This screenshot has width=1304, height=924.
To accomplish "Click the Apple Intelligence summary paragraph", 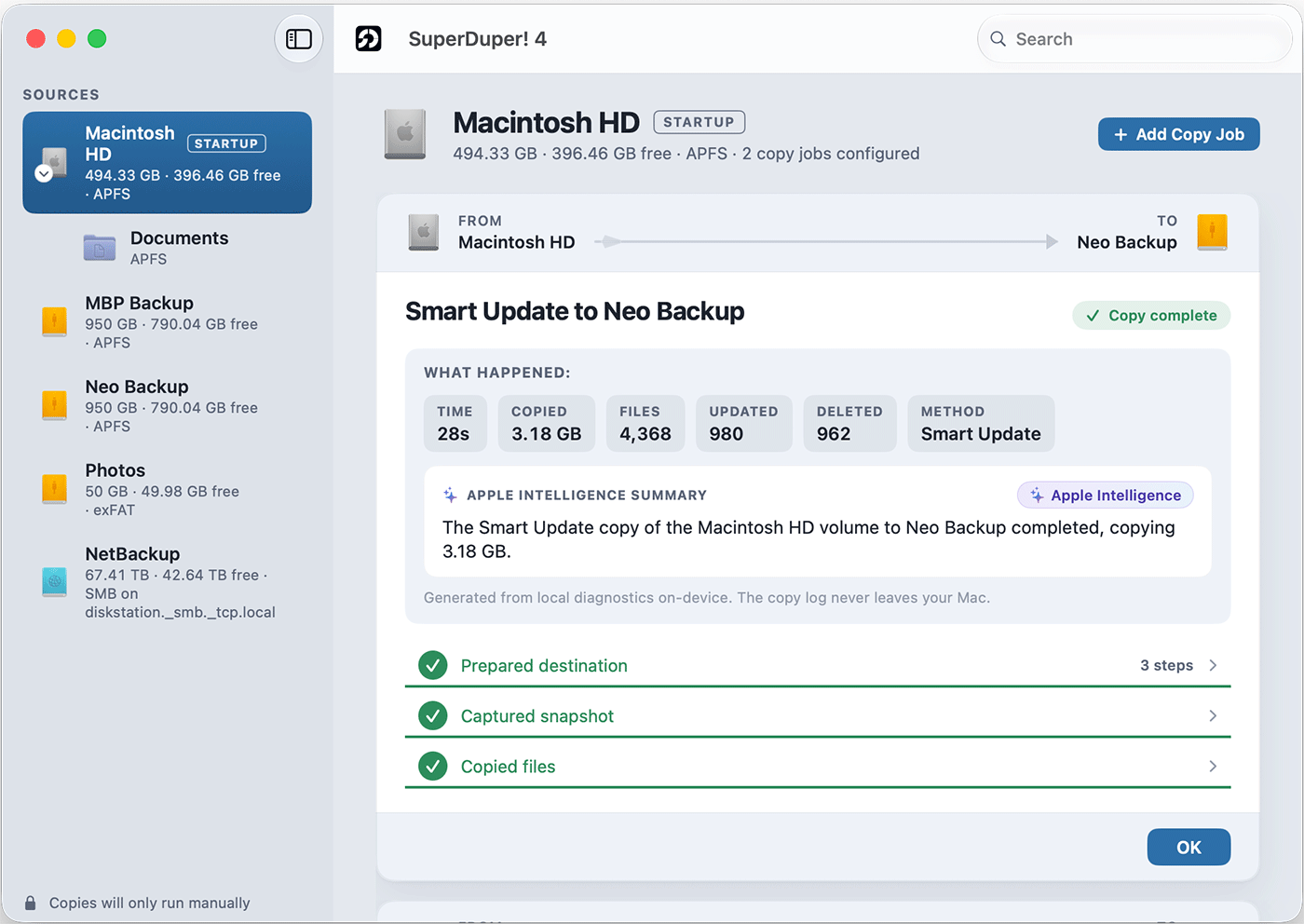I will pyautogui.click(x=808, y=539).
